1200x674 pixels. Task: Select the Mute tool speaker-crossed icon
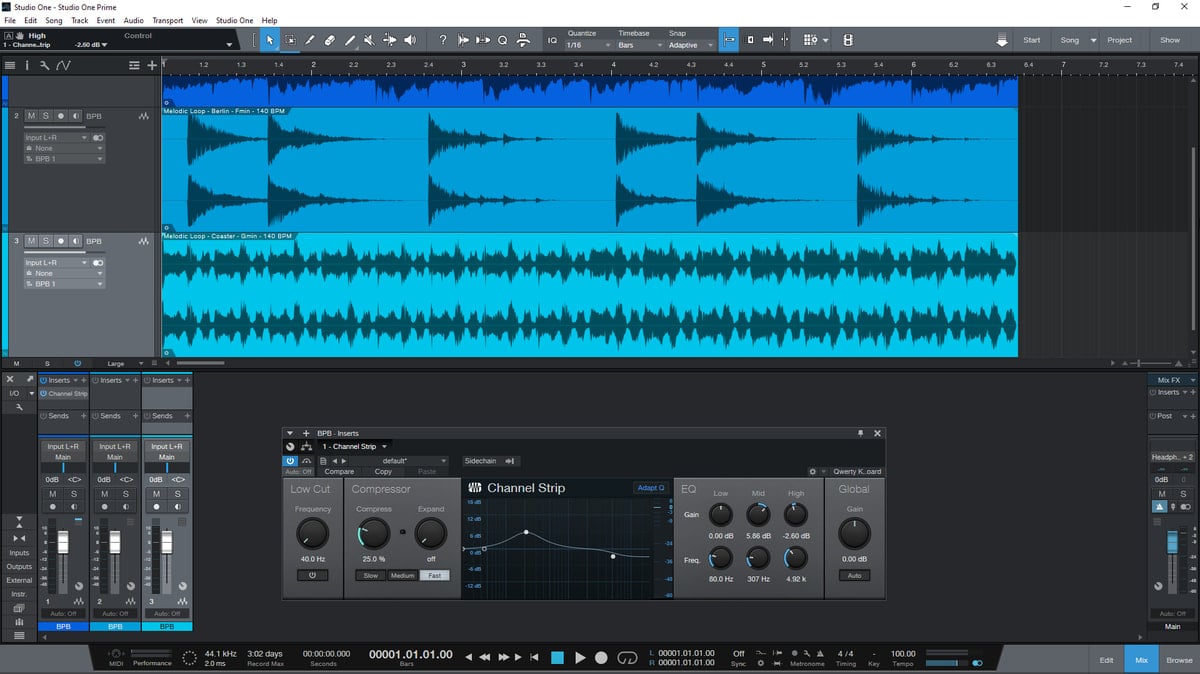tap(369, 40)
